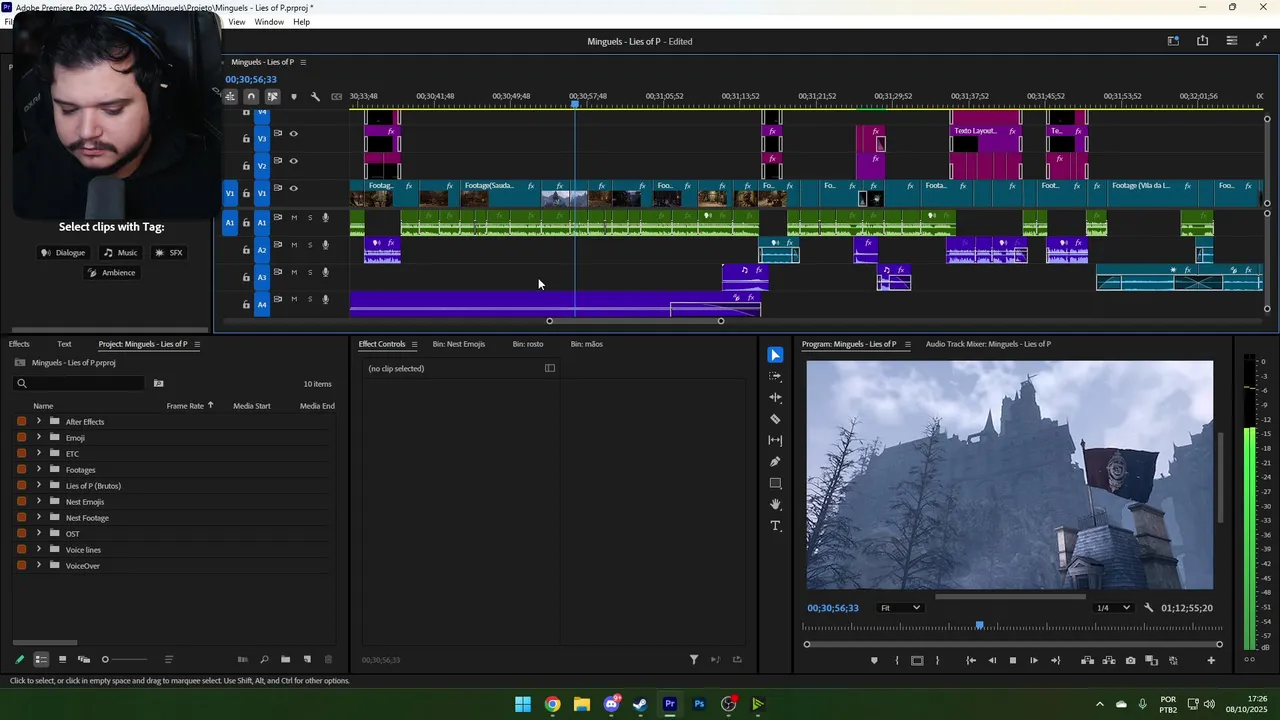
Task: Adjust the Project panel thumbnail zoom slider
Action: (x=124, y=660)
